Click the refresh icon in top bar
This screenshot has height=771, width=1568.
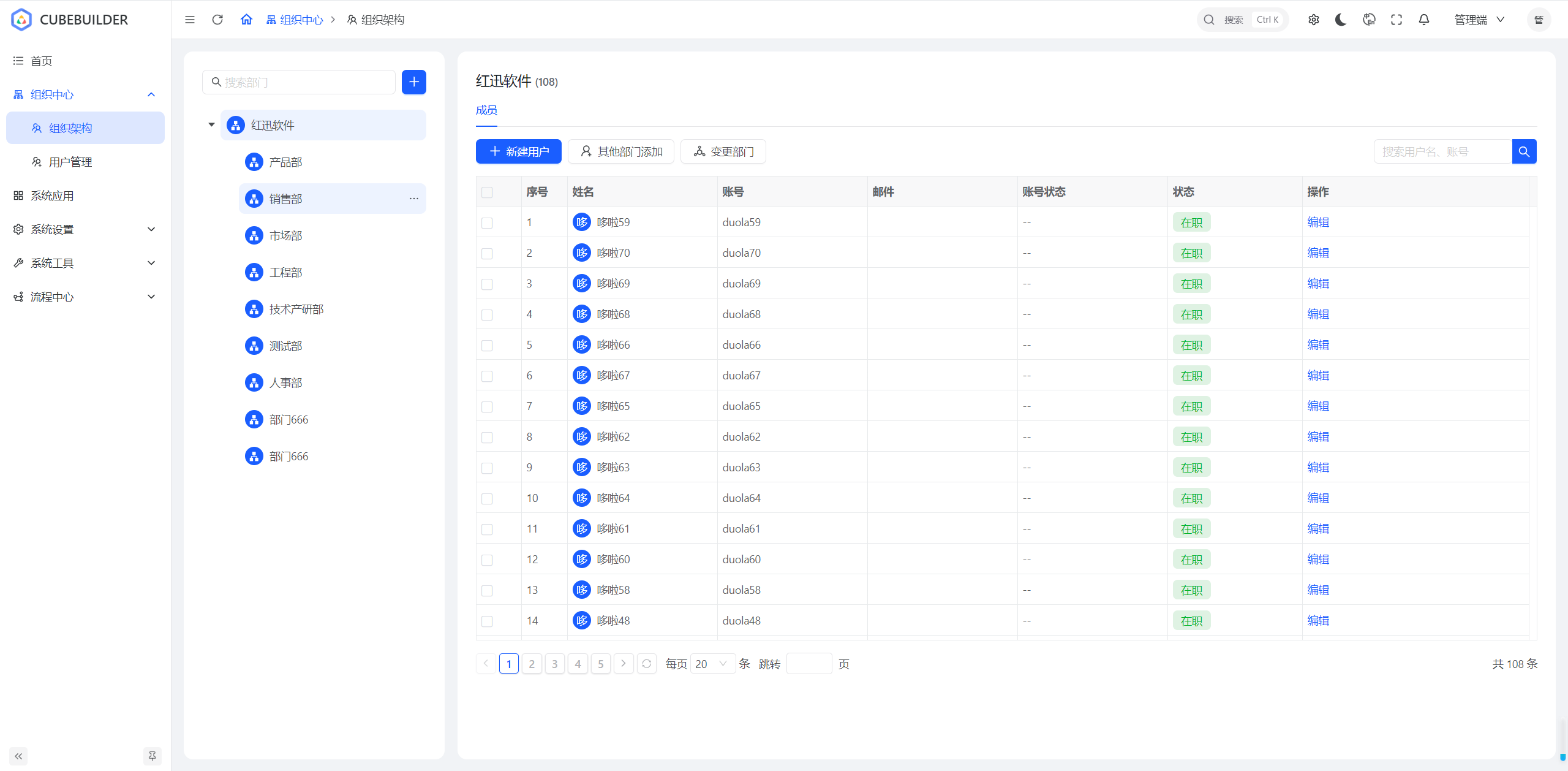coord(217,20)
